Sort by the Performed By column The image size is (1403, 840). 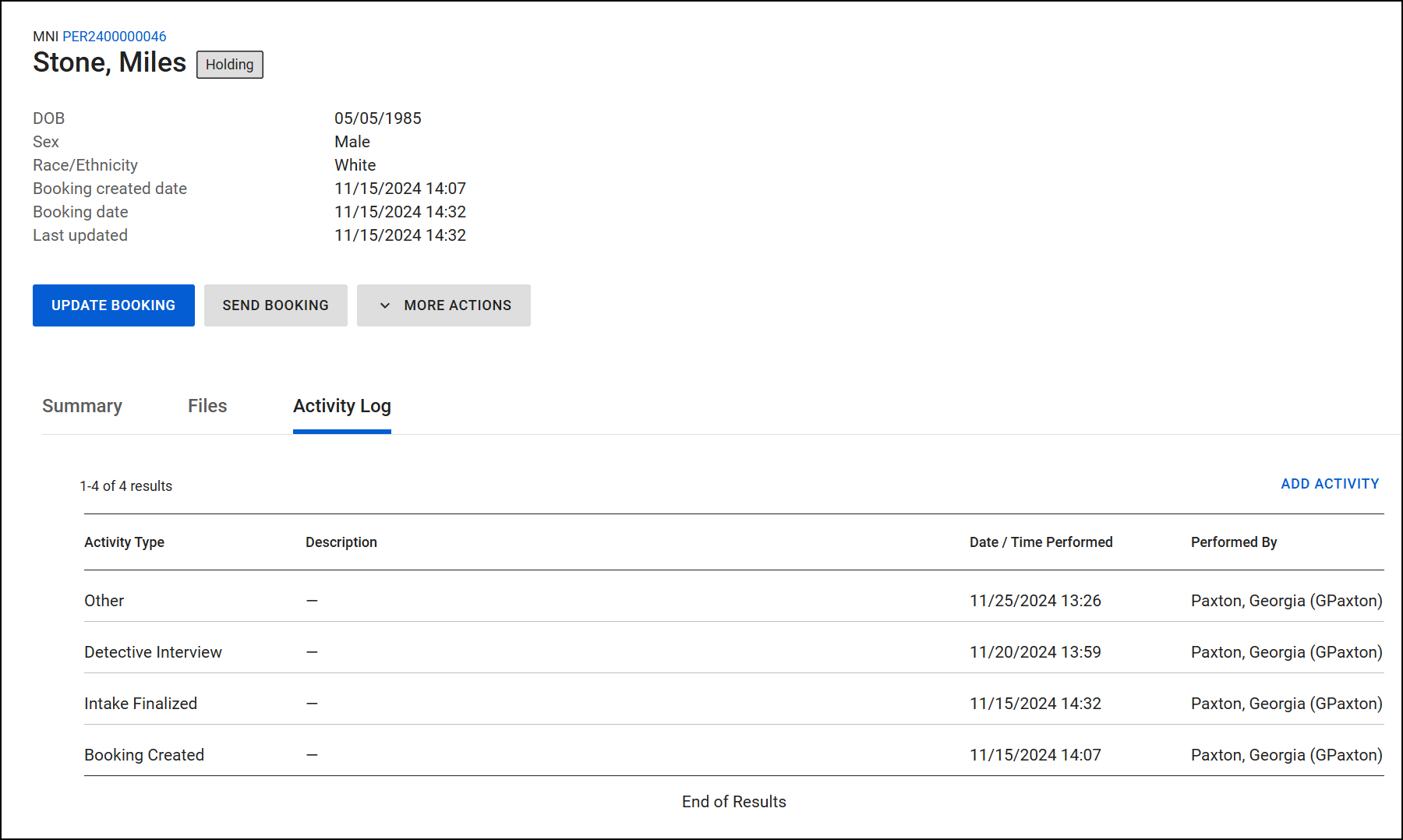click(1234, 542)
